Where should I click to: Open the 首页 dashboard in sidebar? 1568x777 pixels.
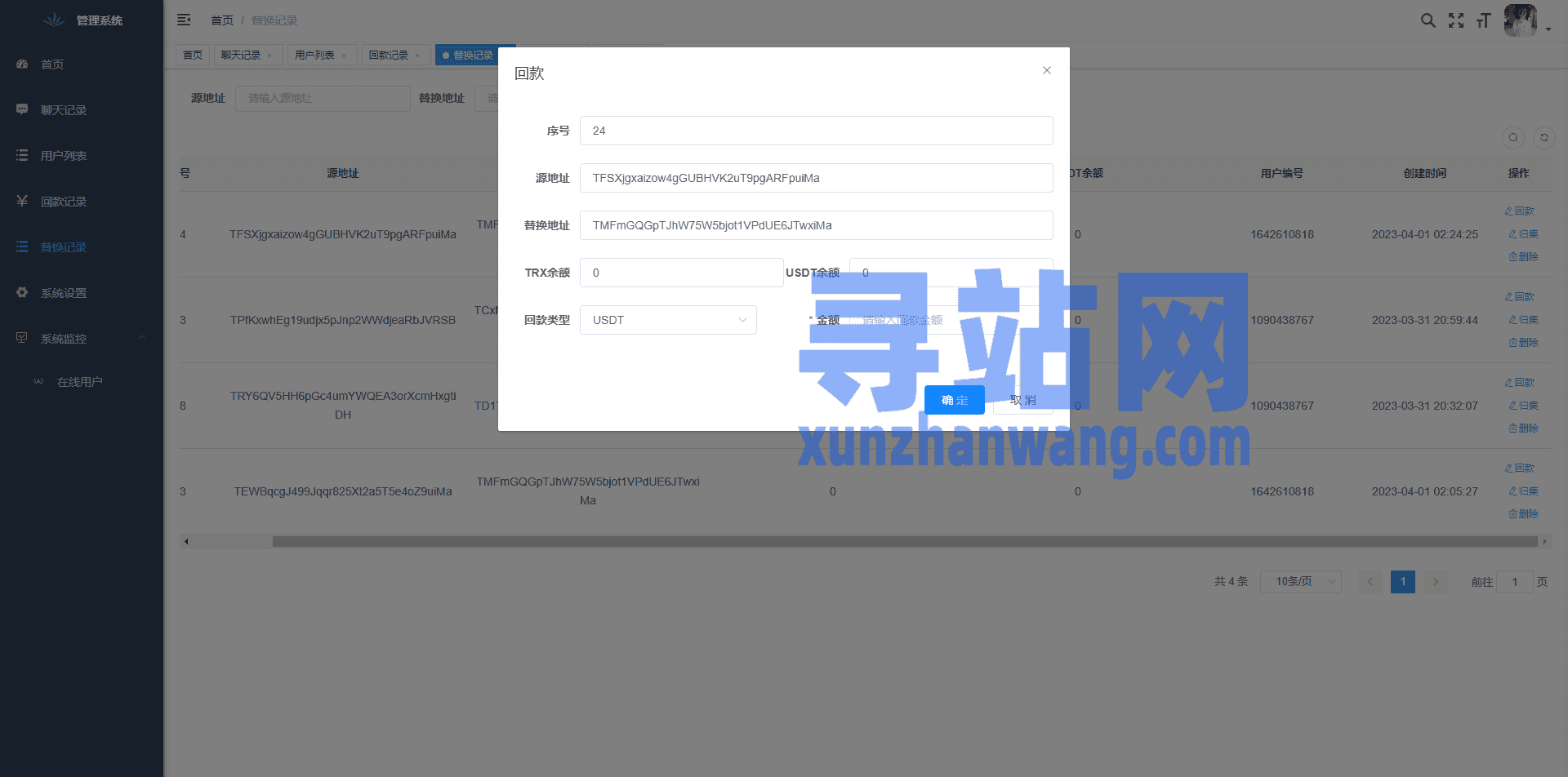coord(52,64)
